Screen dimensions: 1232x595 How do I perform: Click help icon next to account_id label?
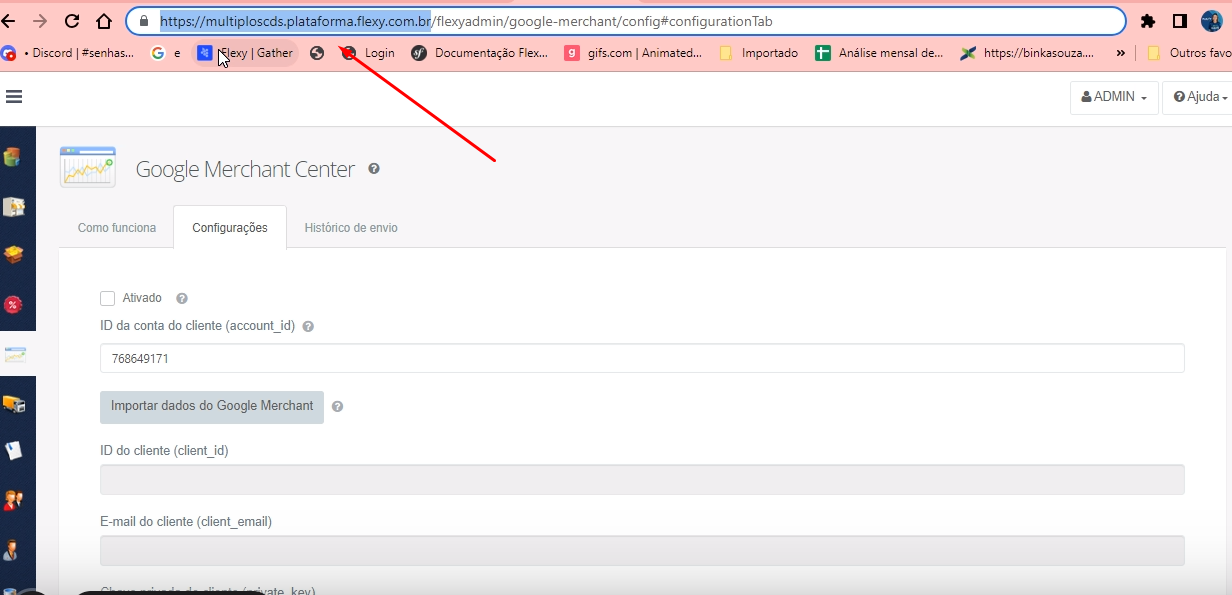click(308, 326)
